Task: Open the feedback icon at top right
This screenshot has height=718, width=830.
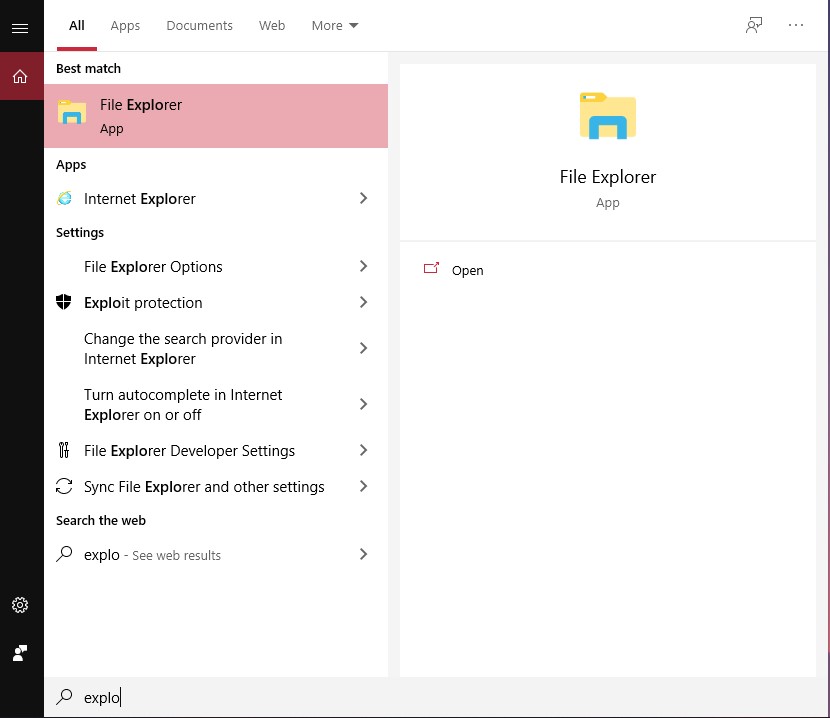Action: (x=754, y=25)
